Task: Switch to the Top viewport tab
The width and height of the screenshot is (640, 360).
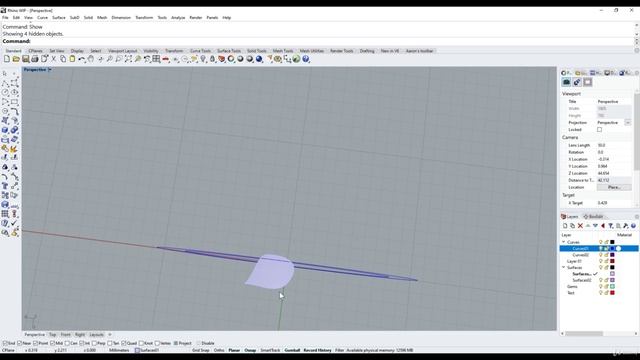Action: (52, 335)
